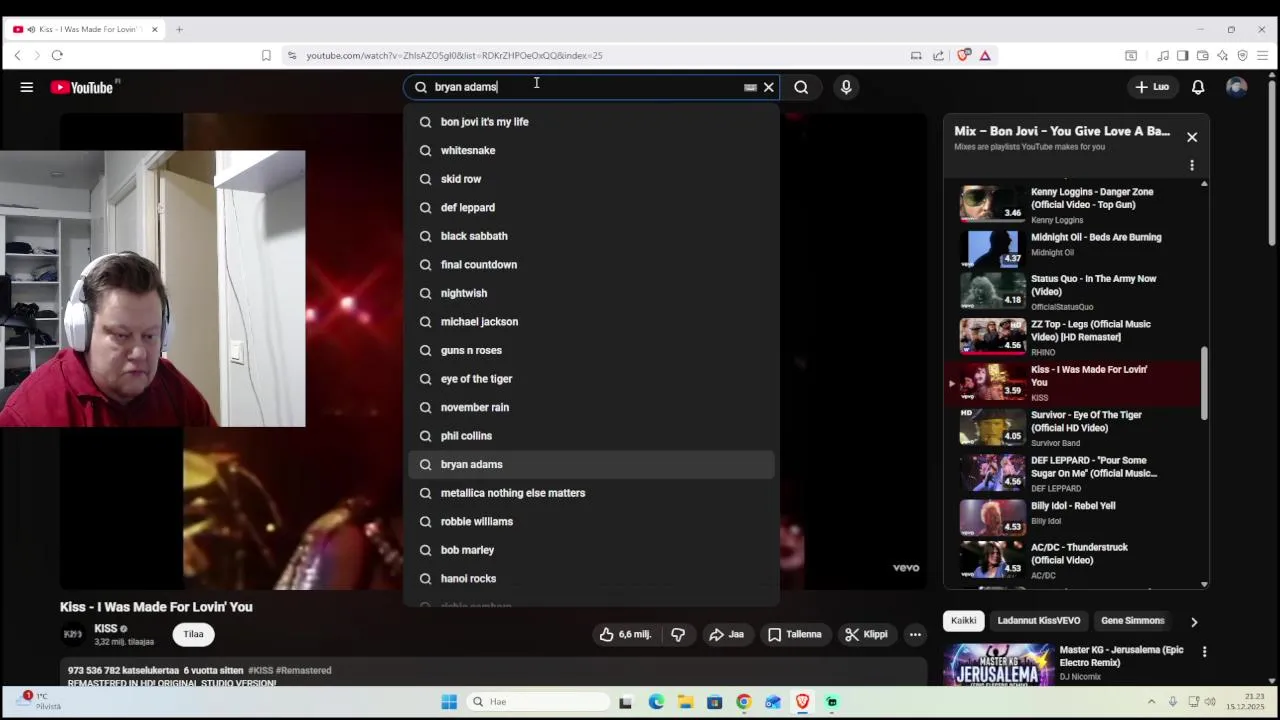Image resolution: width=1280 pixels, height=720 pixels.
Task: Choose the phil collins suggestion
Action: pos(591,436)
